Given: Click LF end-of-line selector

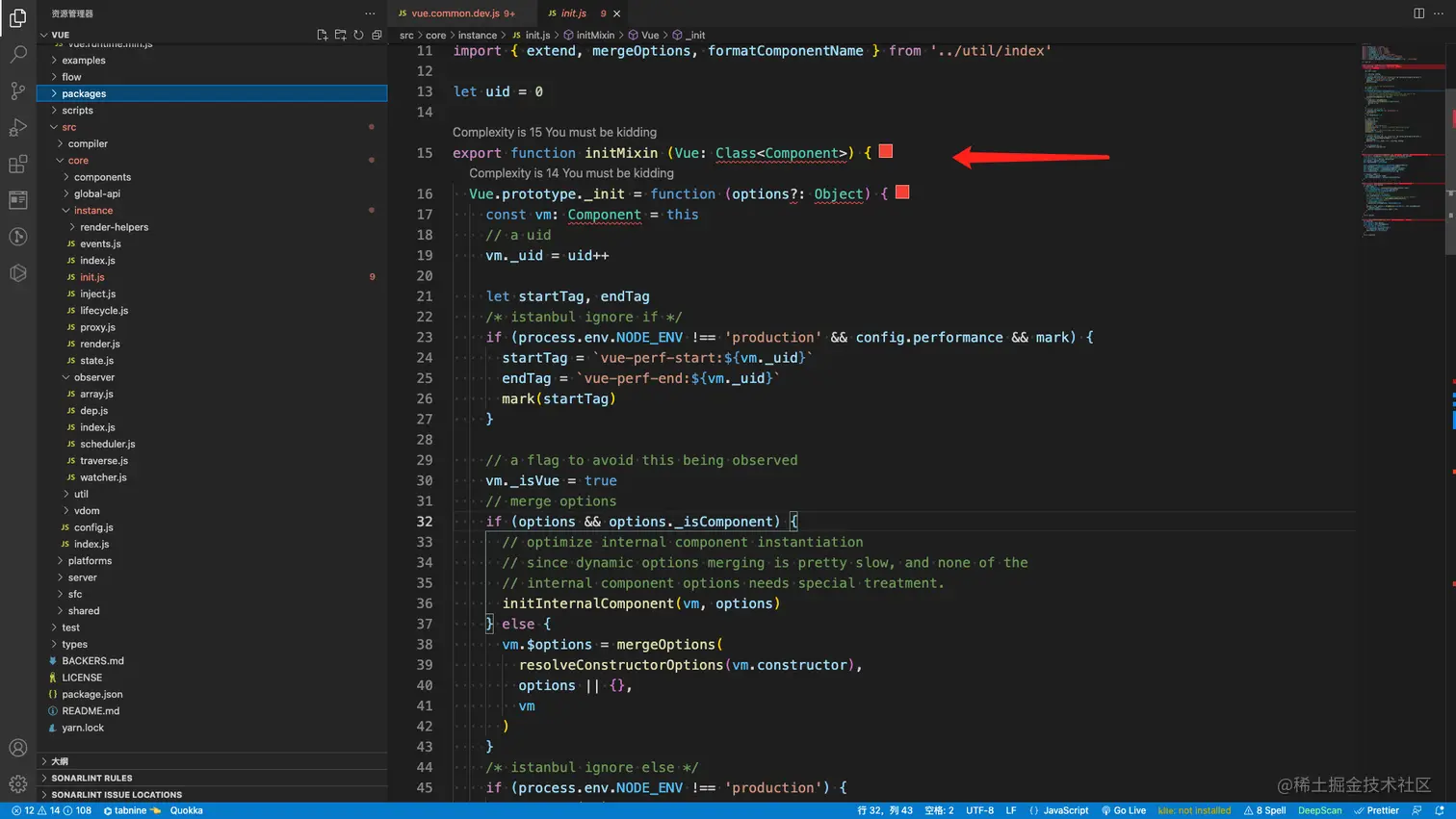Looking at the screenshot, I should [1011, 810].
